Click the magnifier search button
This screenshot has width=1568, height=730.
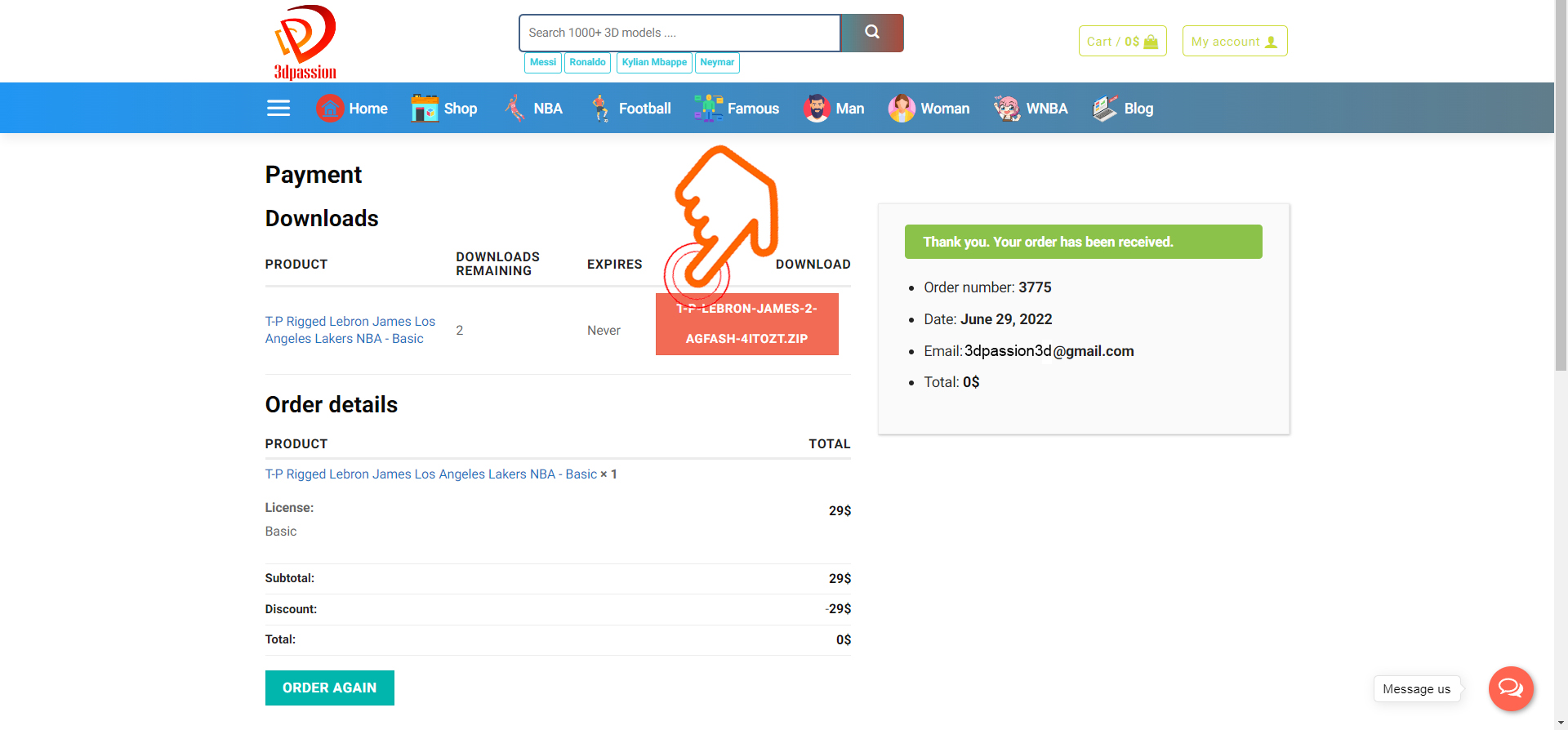tap(872, 33)
